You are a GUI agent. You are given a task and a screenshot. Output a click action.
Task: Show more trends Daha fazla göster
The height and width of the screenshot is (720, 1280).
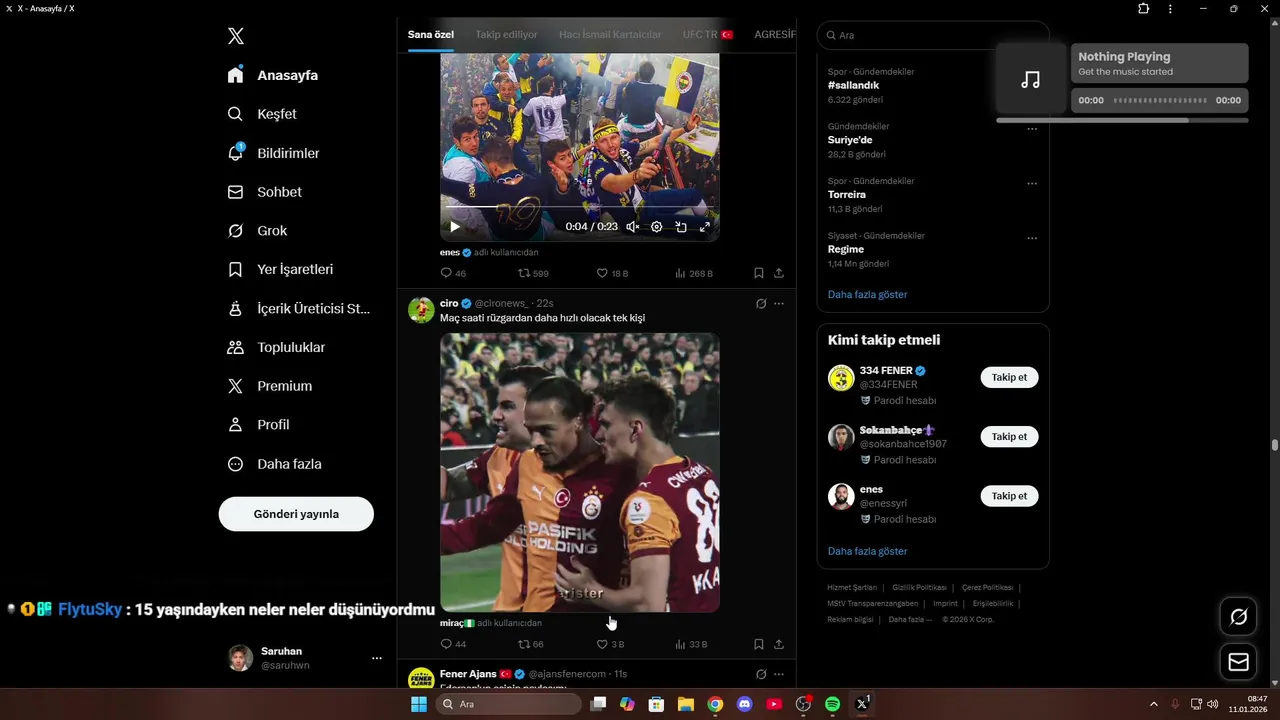[x=867, y=295]
